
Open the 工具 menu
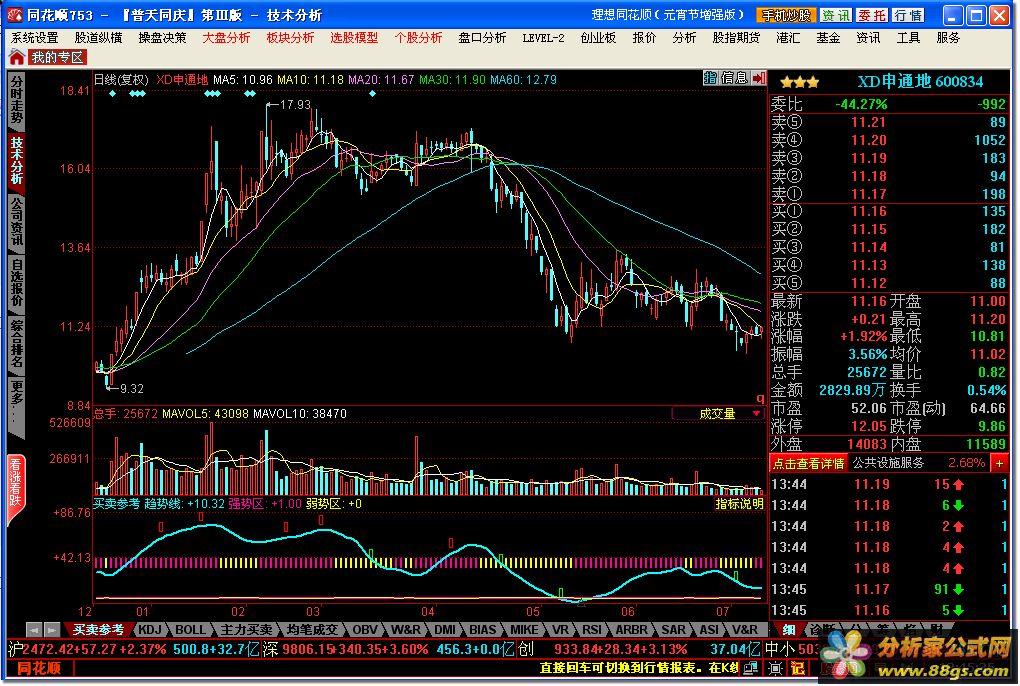click(x=908, y=38)
